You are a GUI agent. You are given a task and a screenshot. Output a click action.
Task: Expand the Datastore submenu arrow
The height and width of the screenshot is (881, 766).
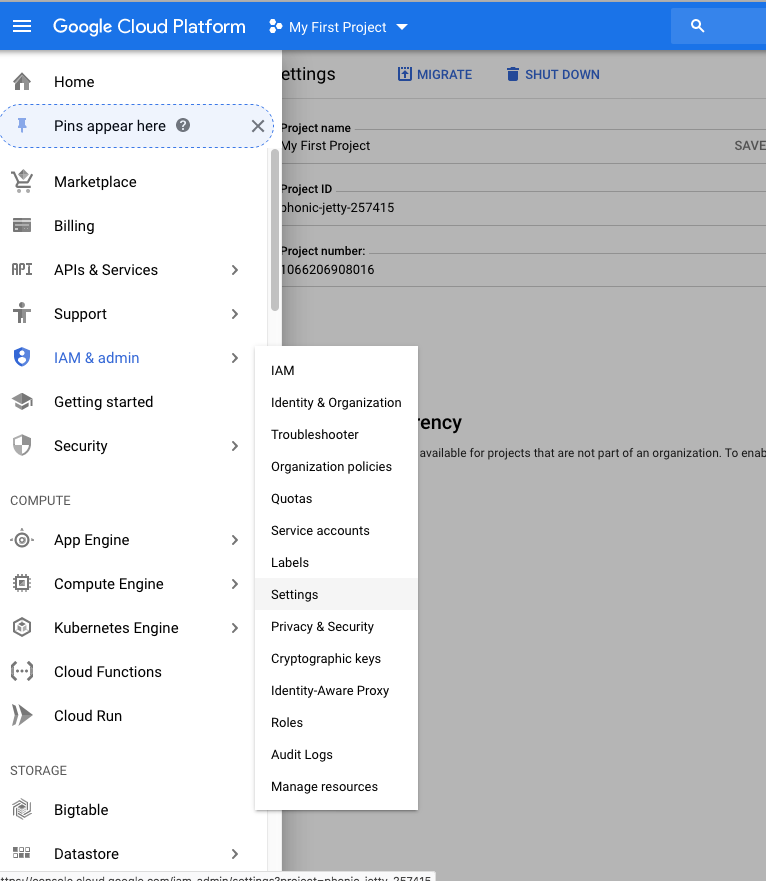tap(235, 853)
